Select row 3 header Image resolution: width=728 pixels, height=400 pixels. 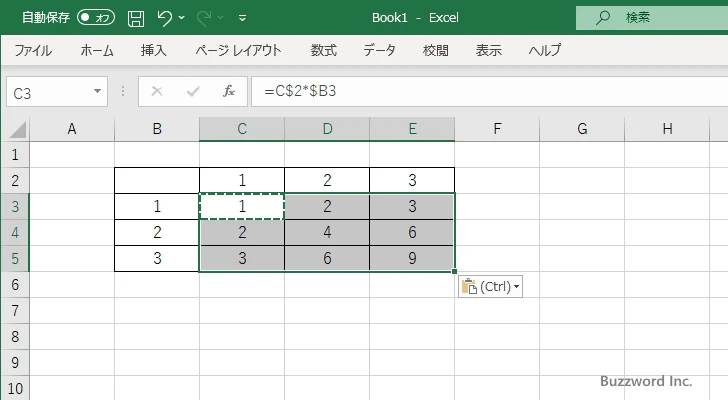click(x=15, y=206)
